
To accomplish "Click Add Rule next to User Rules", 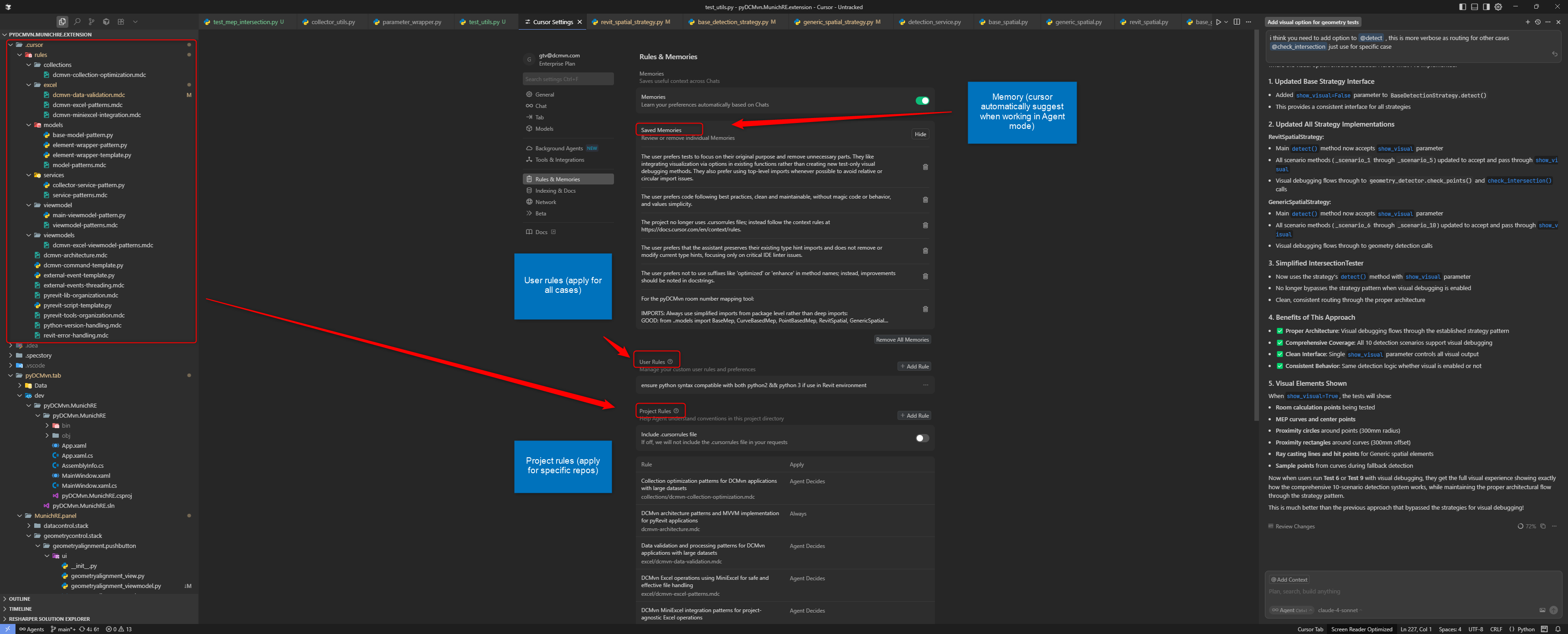I will pyautogui.click(x=914, y=366).
